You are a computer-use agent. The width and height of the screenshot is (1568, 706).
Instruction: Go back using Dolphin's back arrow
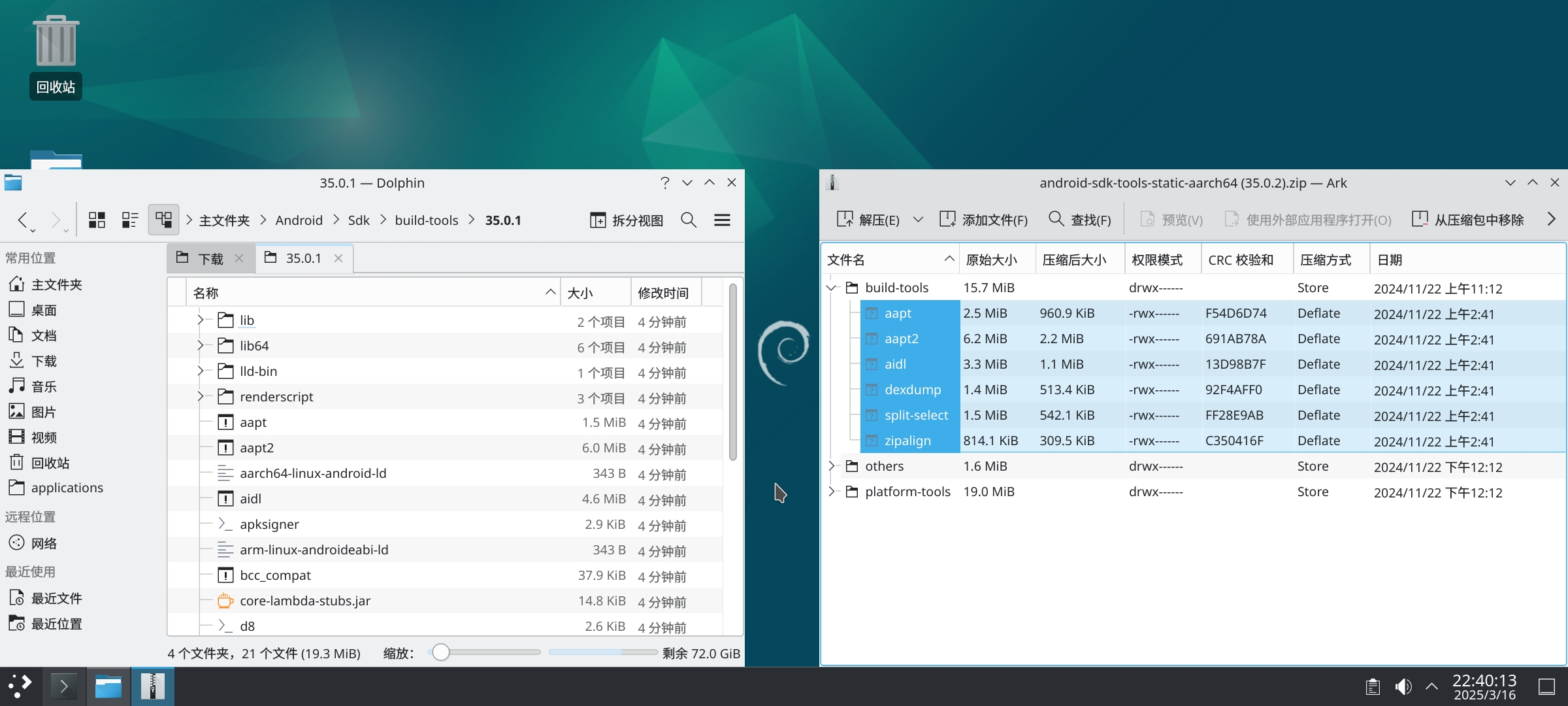tap(23, 220)
